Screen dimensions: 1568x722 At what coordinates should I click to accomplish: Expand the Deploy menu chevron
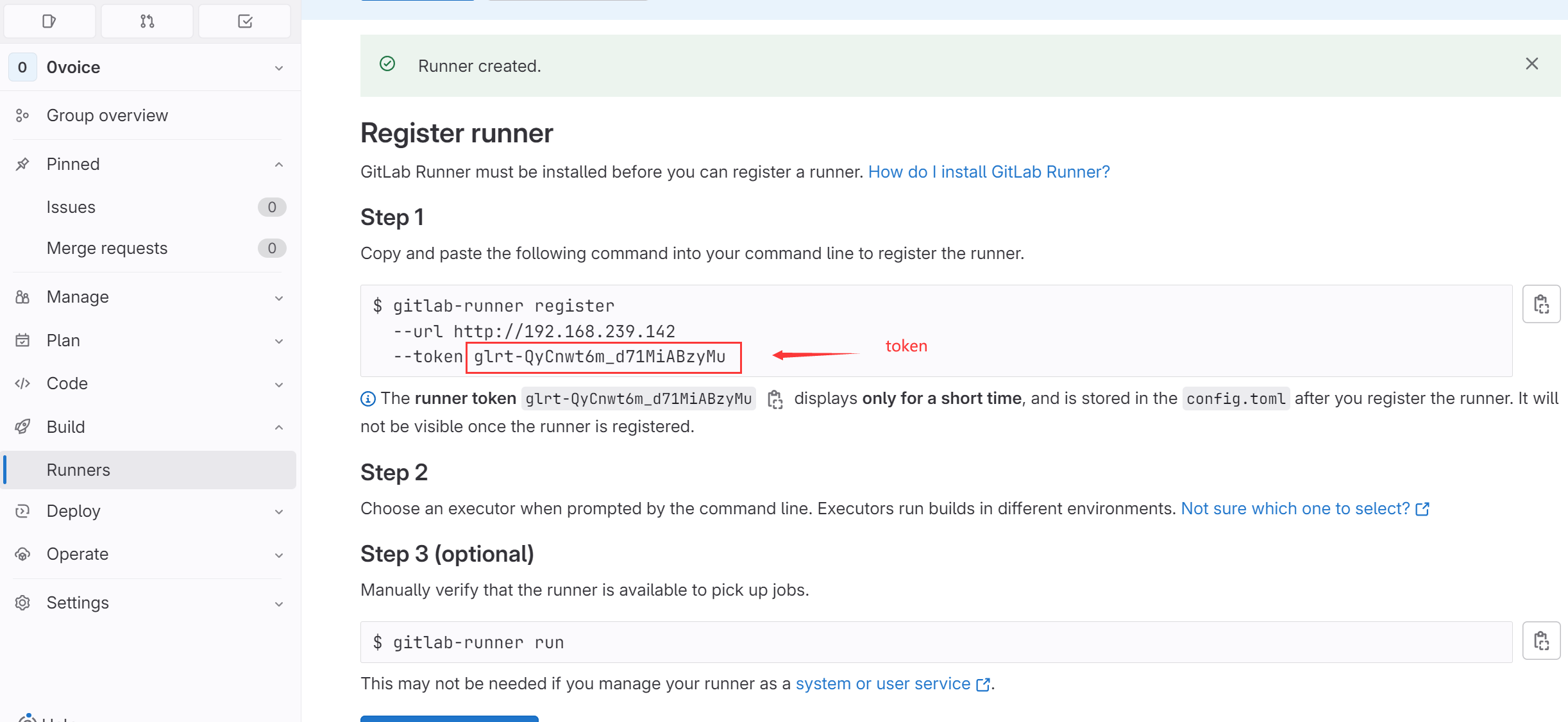click(x=279, y=512)
